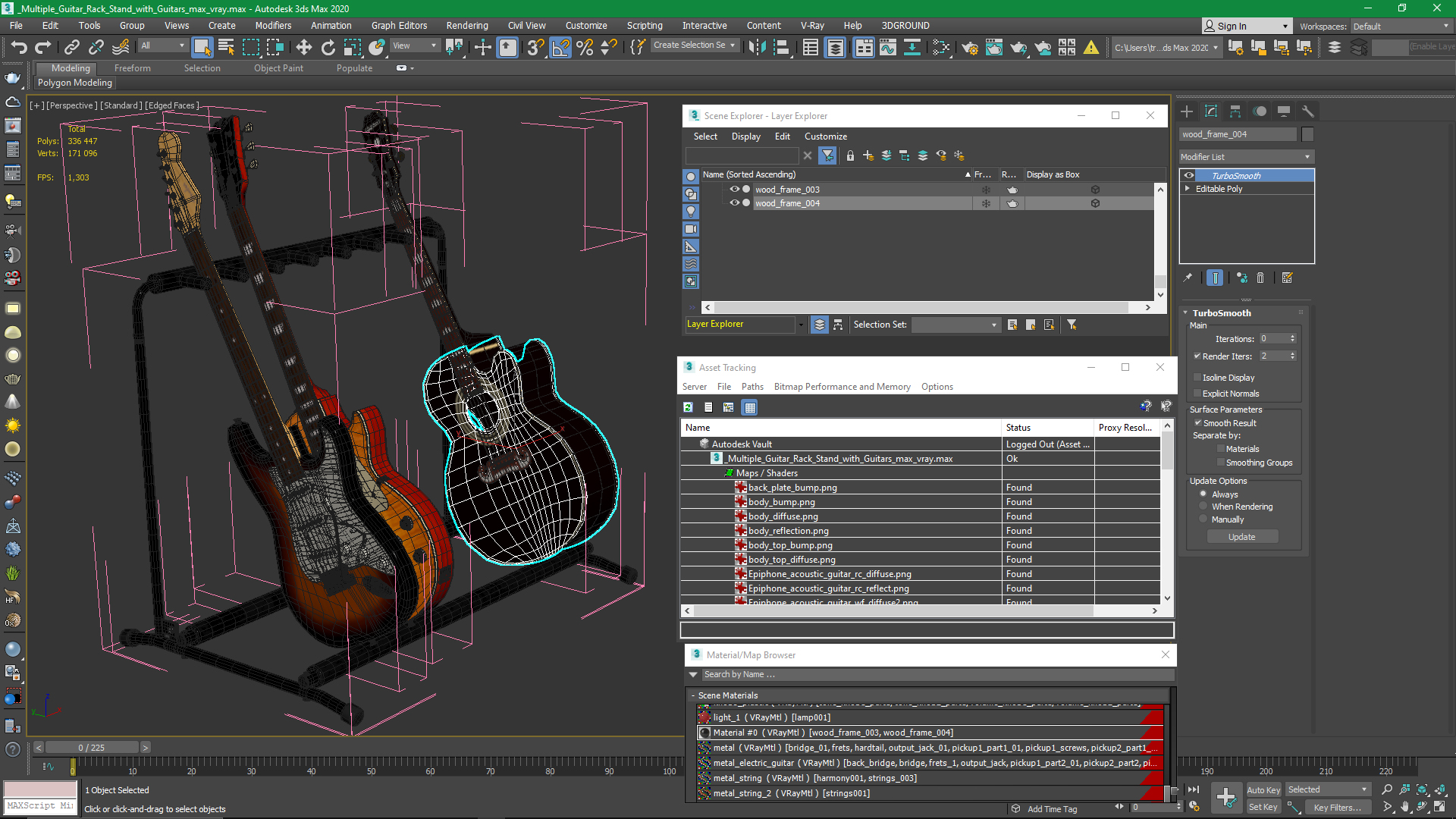Viewport: 1456px width, 819px height.
Task: Enable the Isoline Display checkbox
Action: click(1197, 378)
